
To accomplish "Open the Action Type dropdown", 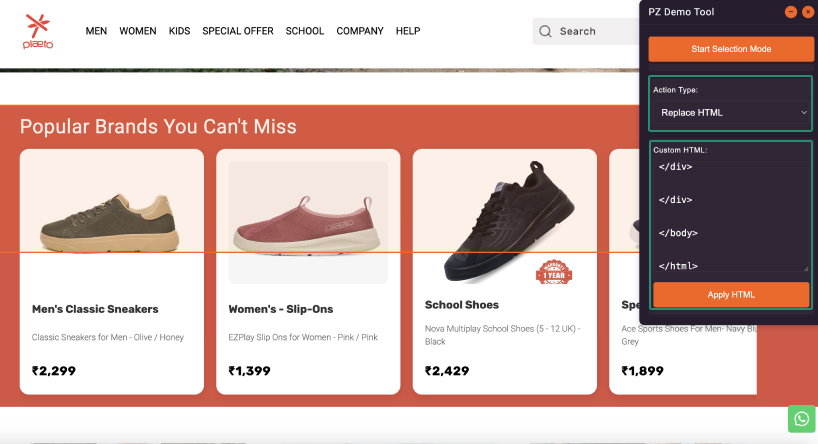I will 730,113.
